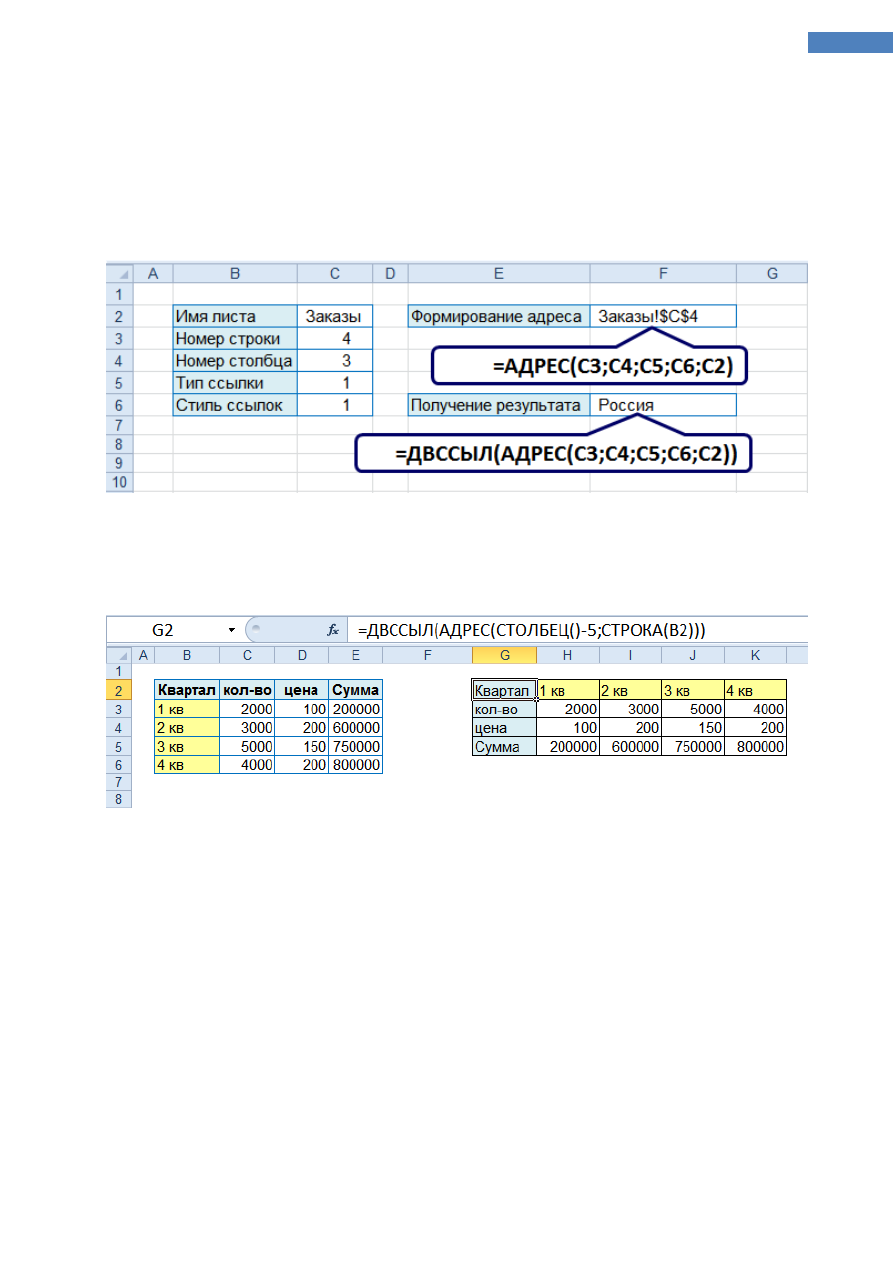Click the value 4 next to Номер строки

point(335,338)
